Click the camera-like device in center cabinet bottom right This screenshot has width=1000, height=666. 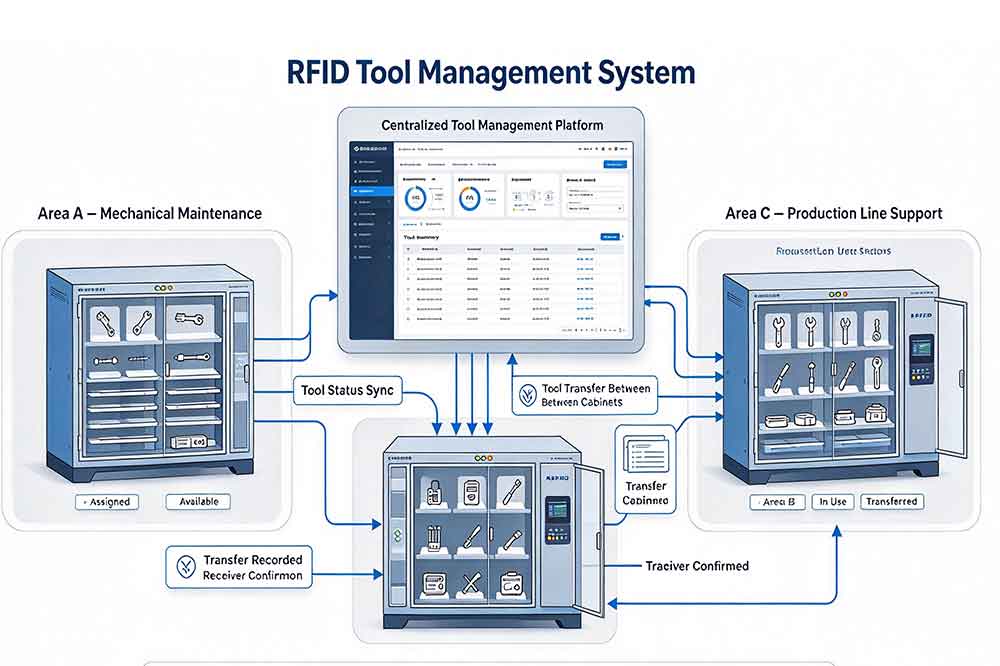(x=511, y=584)
